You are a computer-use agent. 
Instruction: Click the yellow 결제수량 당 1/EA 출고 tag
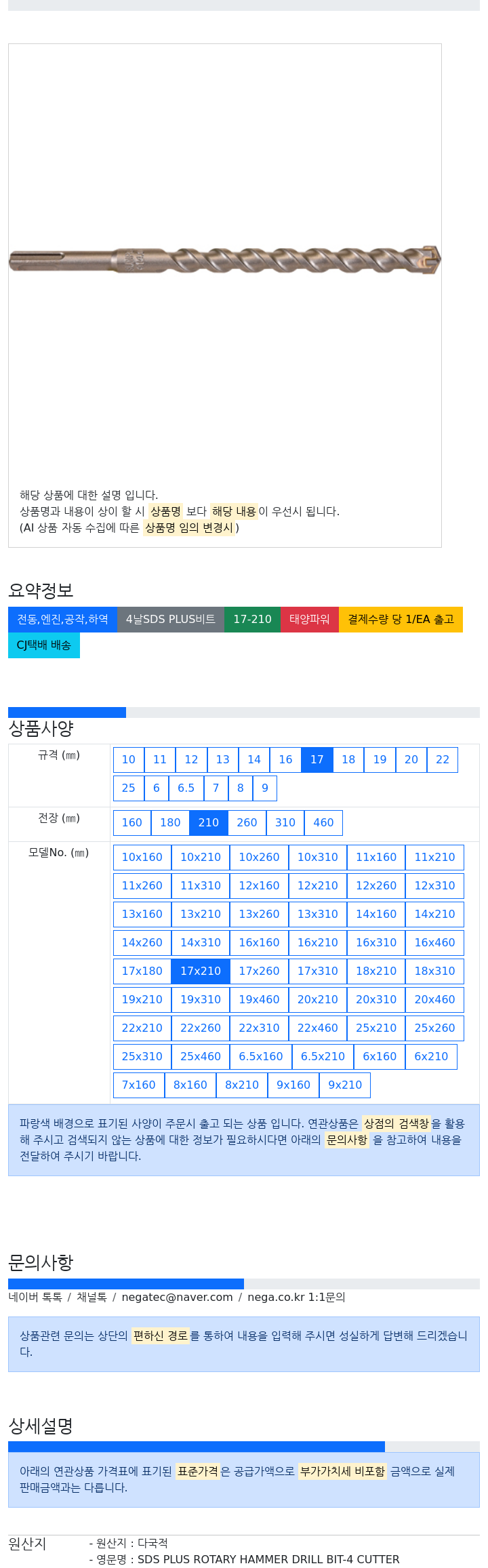[401, 620]
